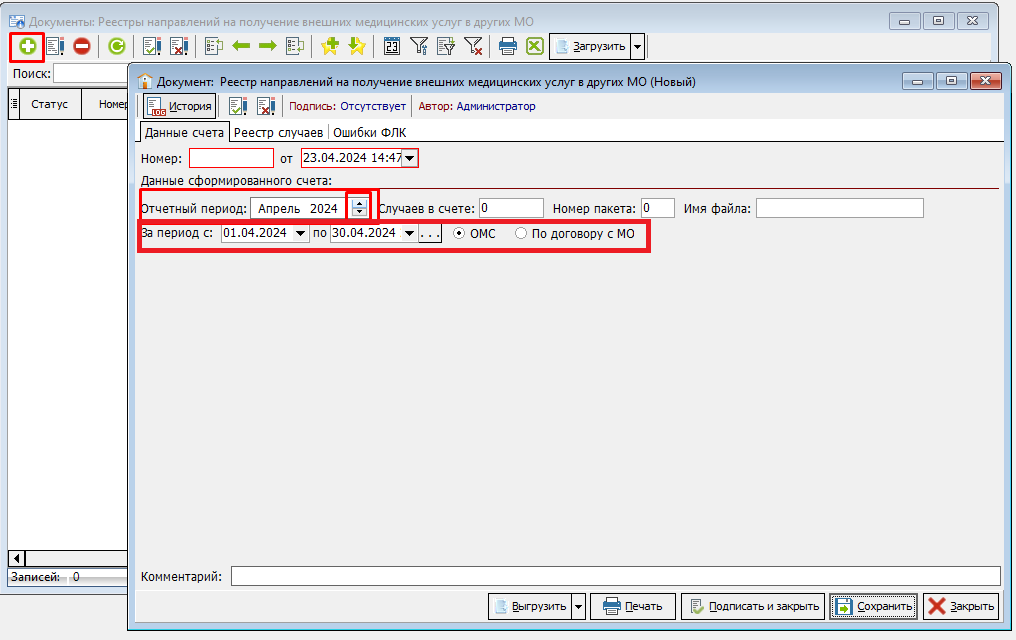The width and height of the screenshot is (1016, 640).
Task: Click the printer icon in main toolbar
Action: pos(508,46)
